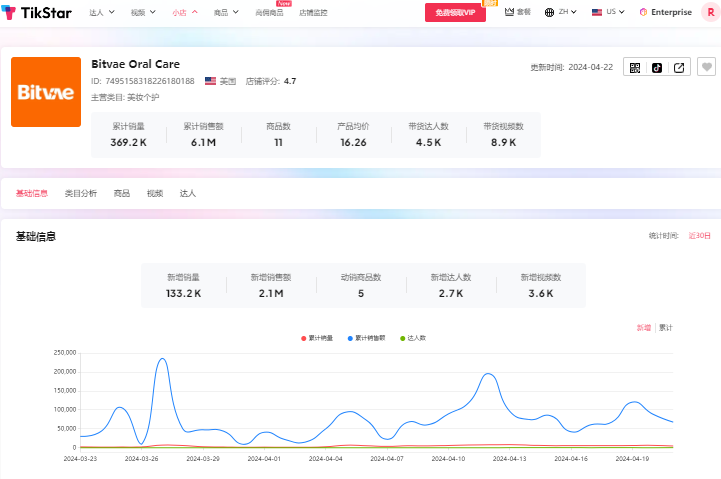Viewport: 721px width, 479px height.
Task: Toggle the green 达人数 legend series
Action: pyautogui.click(x=413, y=338)
